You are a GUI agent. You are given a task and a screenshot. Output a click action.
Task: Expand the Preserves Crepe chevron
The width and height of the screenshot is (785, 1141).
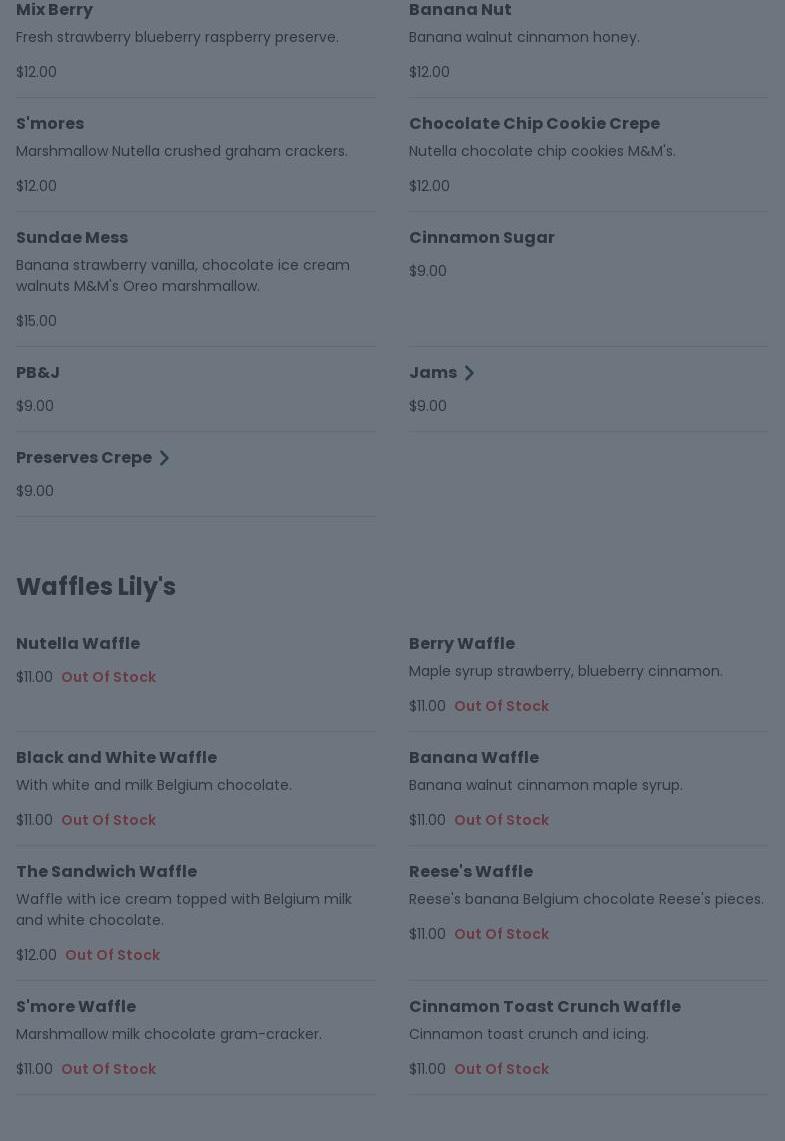pos(164,458)
